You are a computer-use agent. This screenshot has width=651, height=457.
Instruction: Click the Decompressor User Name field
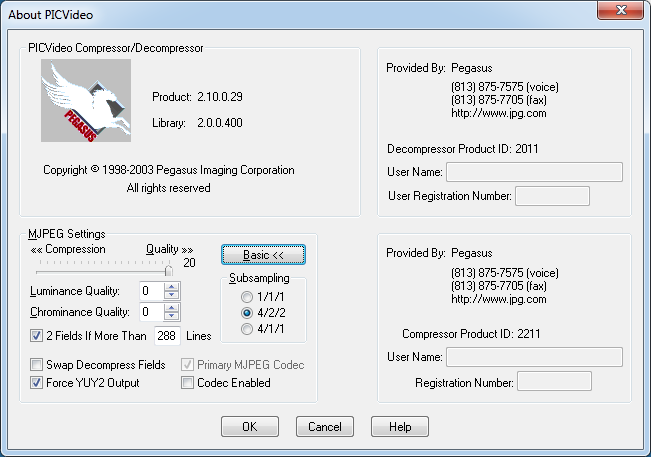click(534, 172)
